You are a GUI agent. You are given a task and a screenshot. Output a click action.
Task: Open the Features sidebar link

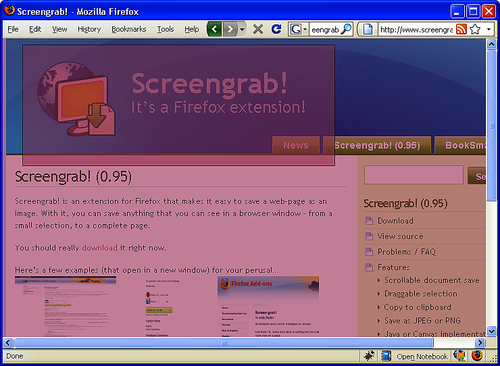click(393, 267)
